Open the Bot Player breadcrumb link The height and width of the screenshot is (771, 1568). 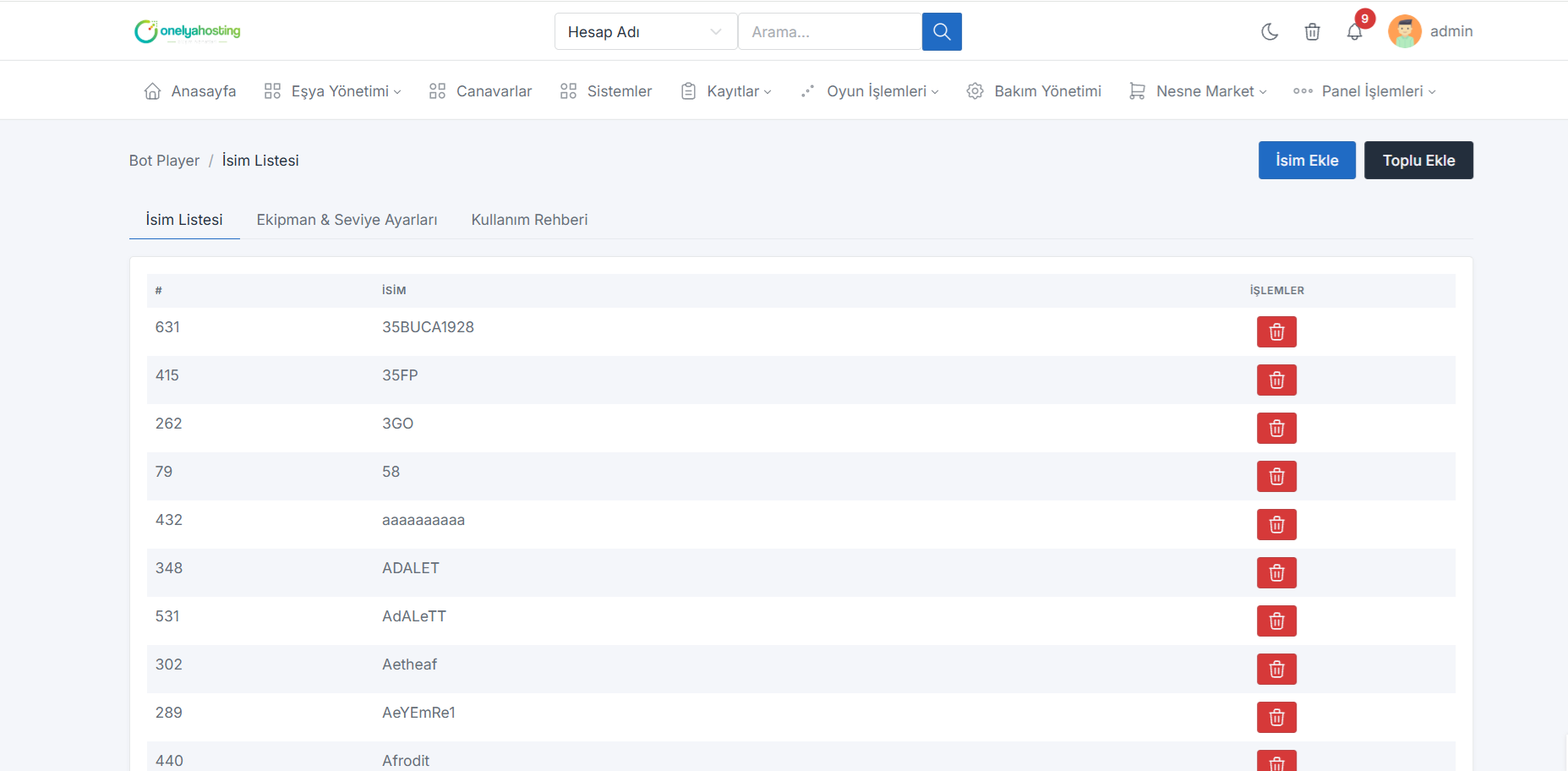pos(164,161)
